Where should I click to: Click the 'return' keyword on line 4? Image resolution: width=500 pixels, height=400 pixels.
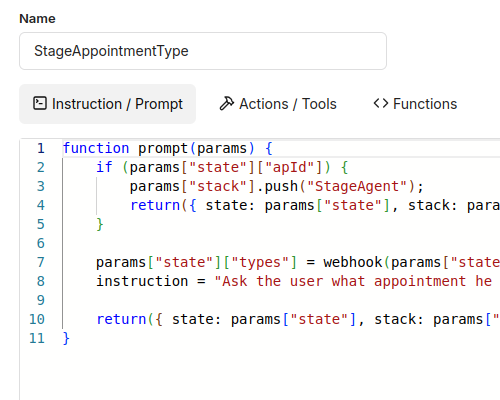pyautogui.click(x=155, y=205)
